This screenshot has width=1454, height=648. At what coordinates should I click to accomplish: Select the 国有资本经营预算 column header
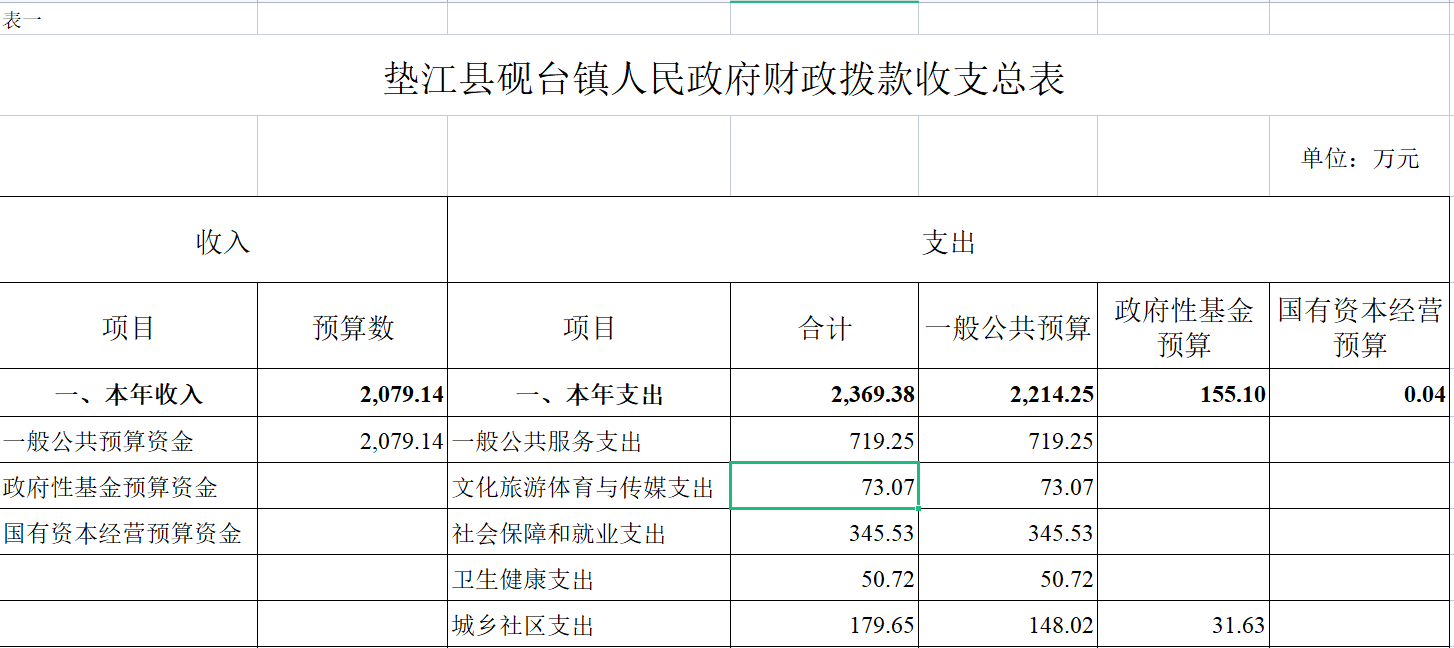click(x=1360, y=327)
